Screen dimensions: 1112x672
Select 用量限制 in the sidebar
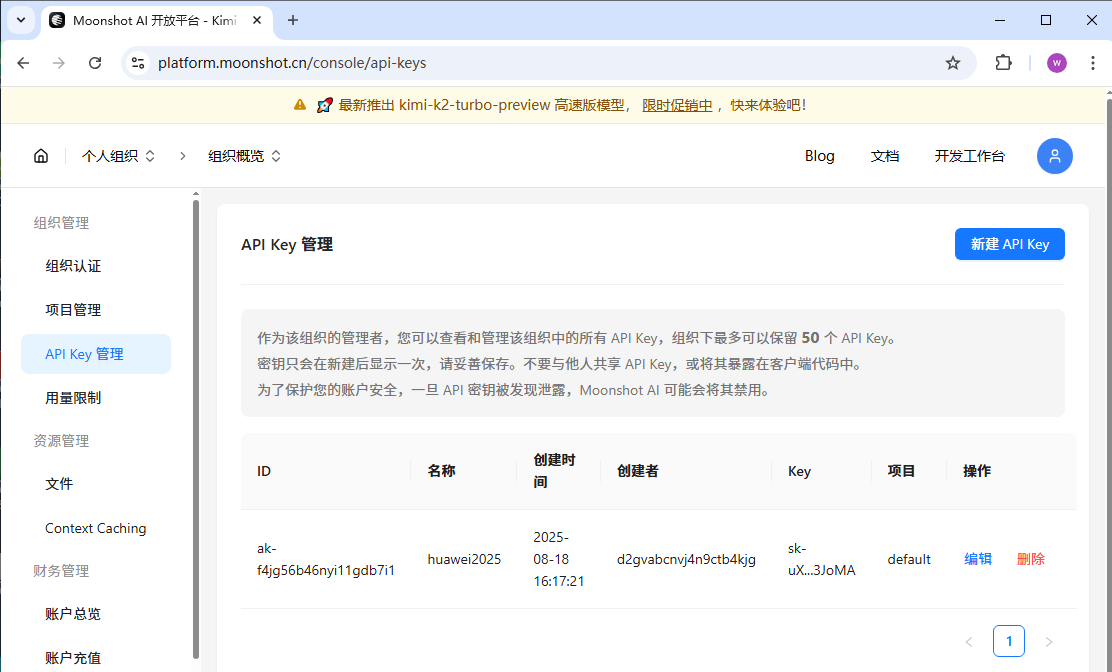click(96, 398)
